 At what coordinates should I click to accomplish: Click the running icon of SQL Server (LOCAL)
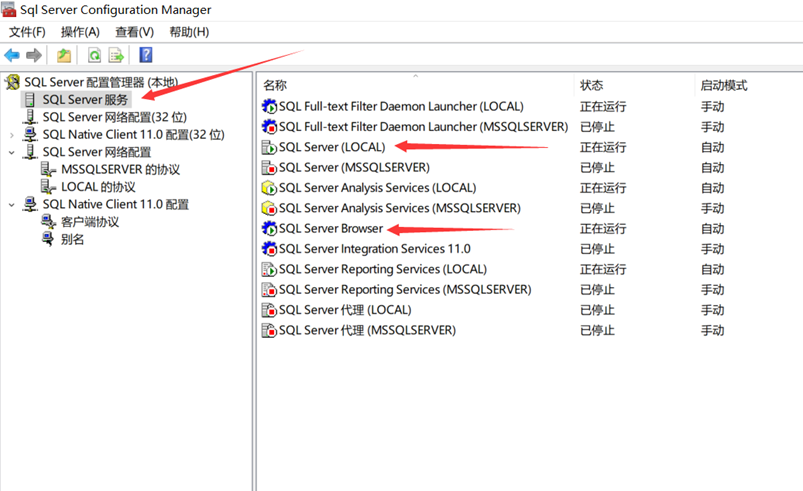click(x=269, y=147)
